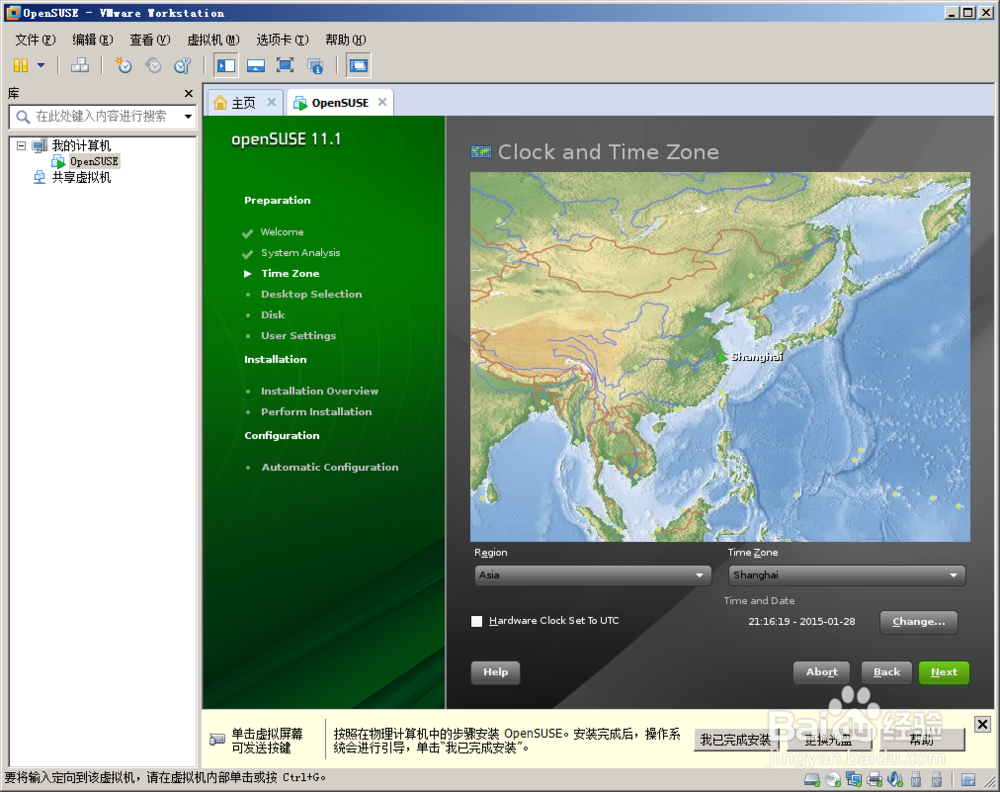
Task: Open the library search dropdown arrow
Action: point(188,117)
